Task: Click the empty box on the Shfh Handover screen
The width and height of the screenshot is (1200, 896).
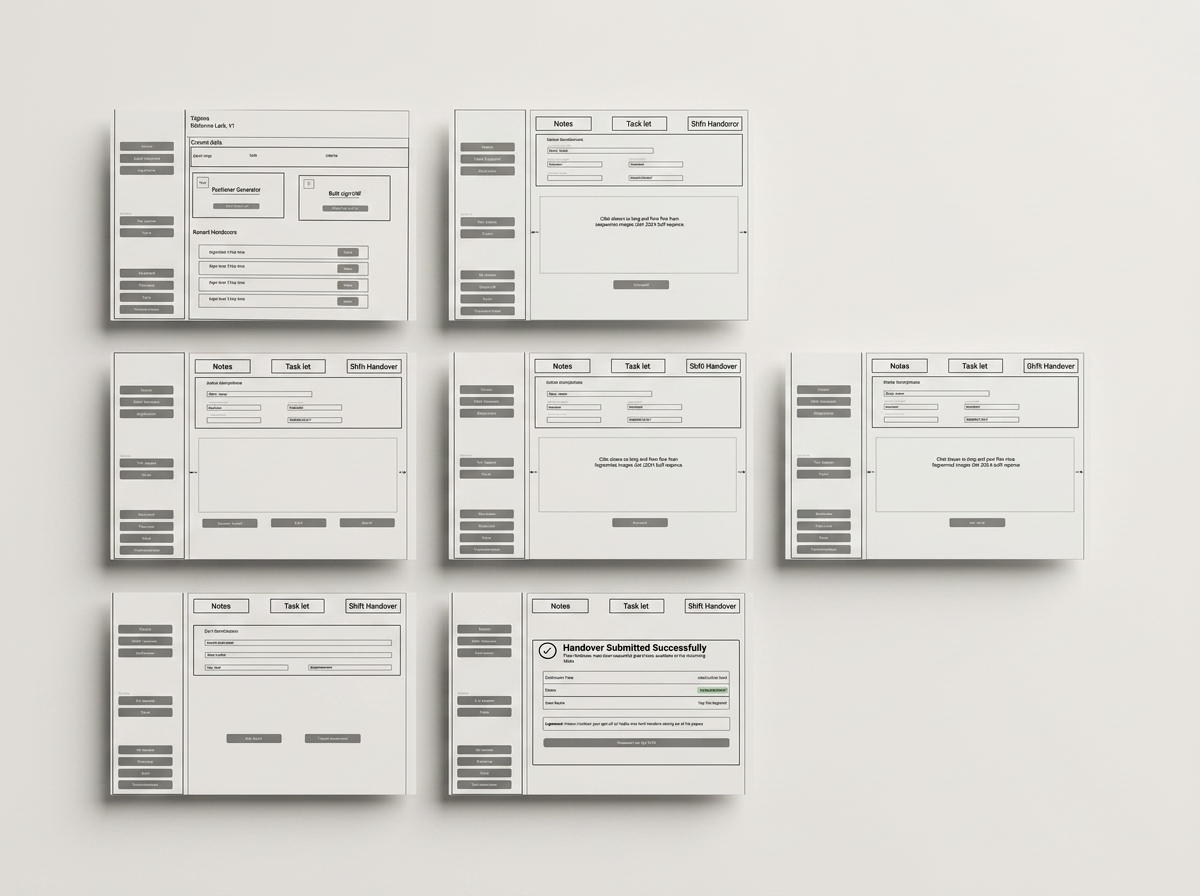Action: (x=298, y=475)
